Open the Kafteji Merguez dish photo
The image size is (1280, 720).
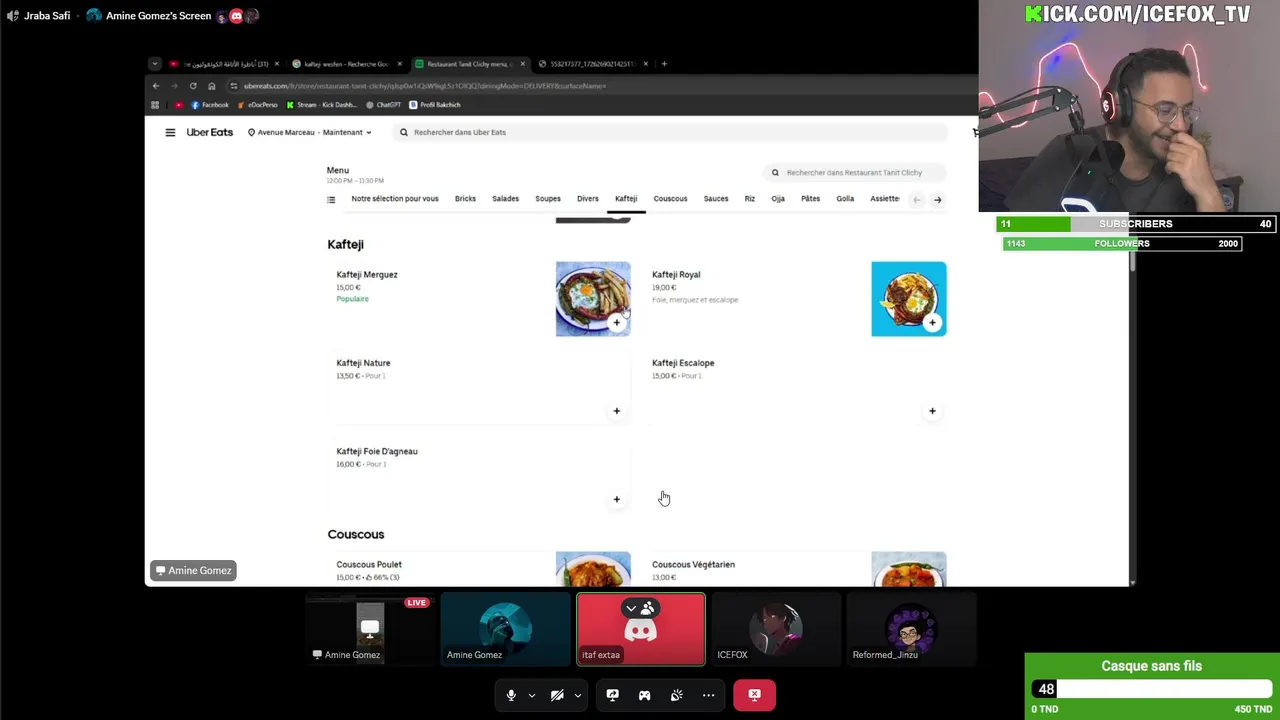[x=593, y=299]
